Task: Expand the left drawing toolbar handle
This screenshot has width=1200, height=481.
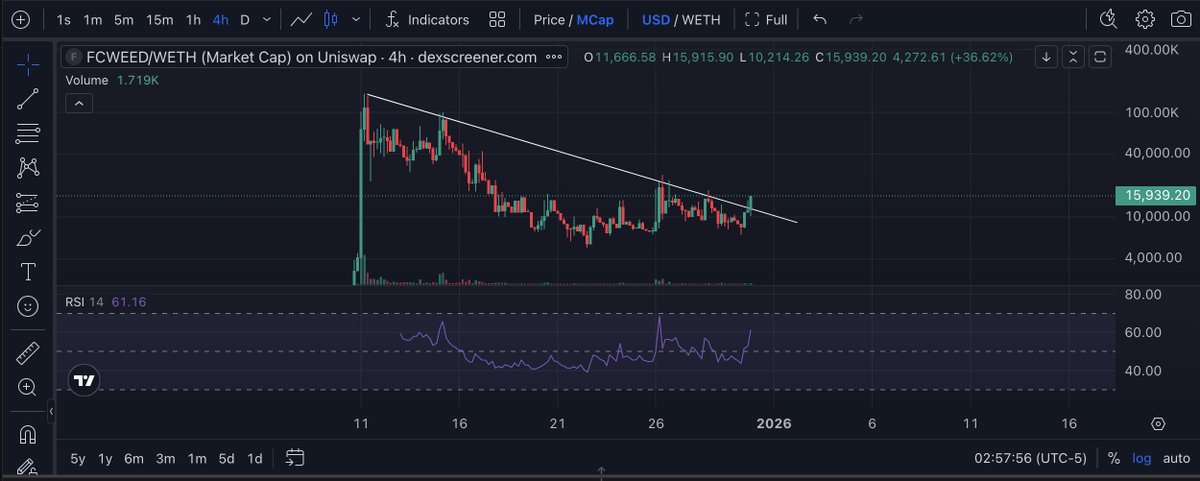Action: click(x=53, y=410)
